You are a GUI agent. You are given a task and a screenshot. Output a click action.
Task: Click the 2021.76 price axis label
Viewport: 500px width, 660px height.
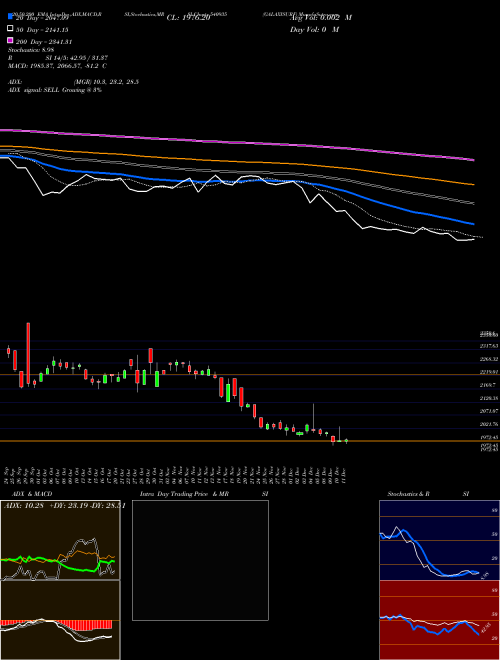(489, 424)
